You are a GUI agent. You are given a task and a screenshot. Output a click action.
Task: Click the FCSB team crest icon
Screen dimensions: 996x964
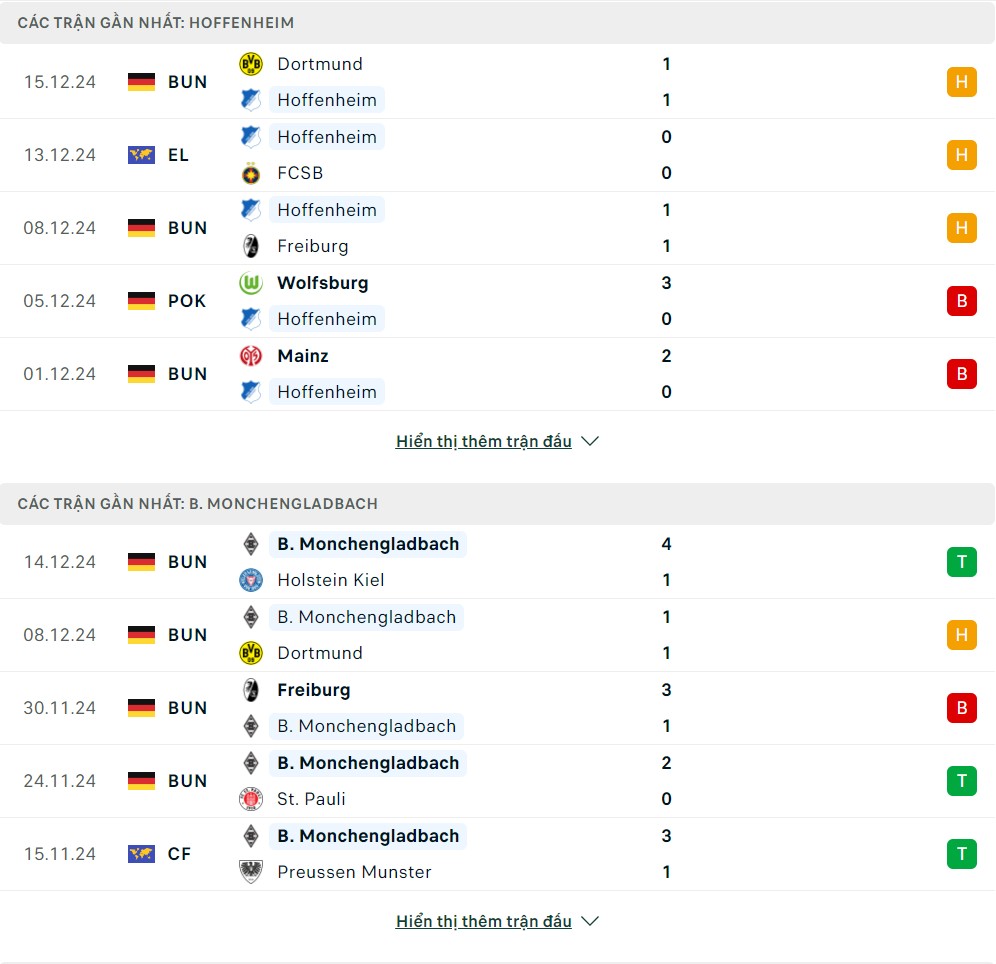pyautogui.click(x=250, y=173)
